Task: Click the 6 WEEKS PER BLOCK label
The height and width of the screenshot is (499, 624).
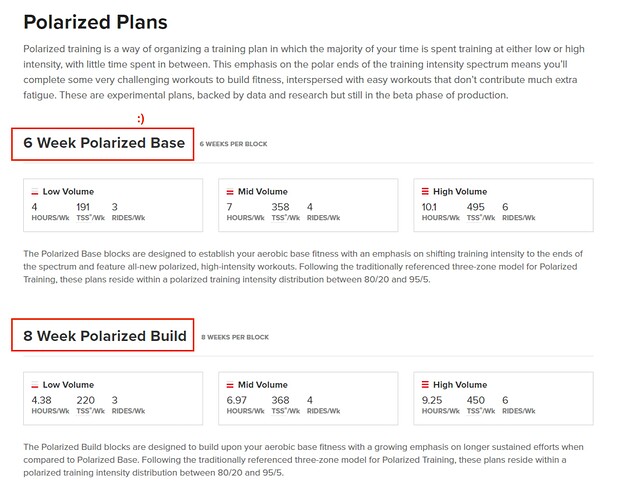Action: [233, 144]
